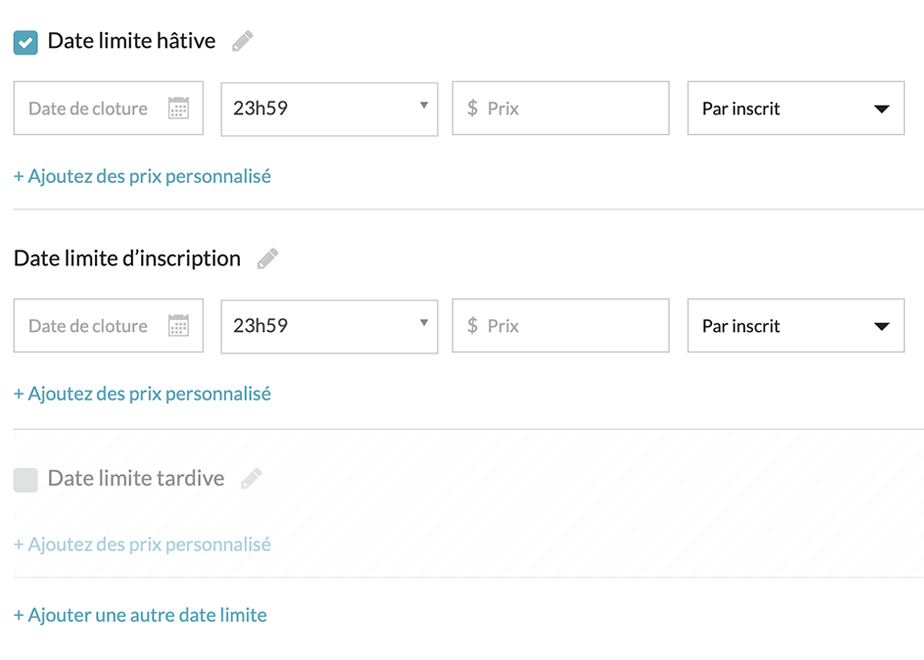Click Ajoutez des prix personnalisé under inscription
The image size is (924, 660).
tap(142, 394)
